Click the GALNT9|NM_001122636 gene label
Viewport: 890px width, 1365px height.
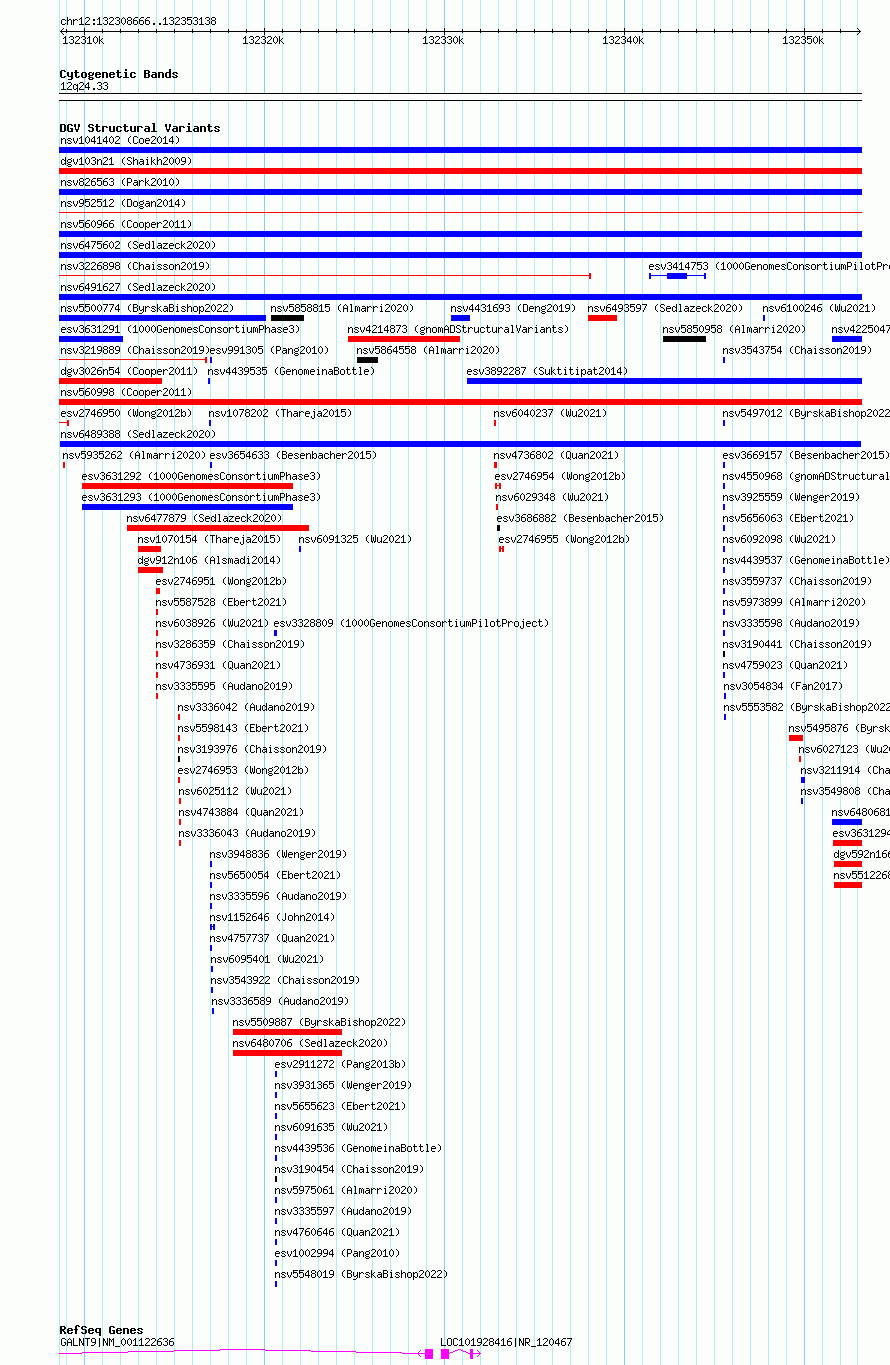tap(118, 1342)
